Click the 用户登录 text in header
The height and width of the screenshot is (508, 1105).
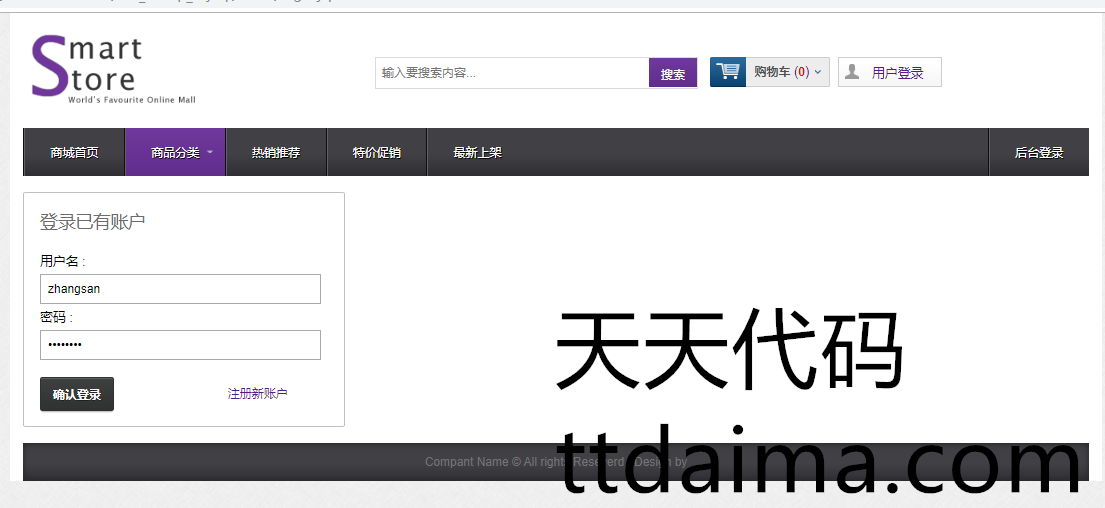pyautogui.click(x=898, y=73)
